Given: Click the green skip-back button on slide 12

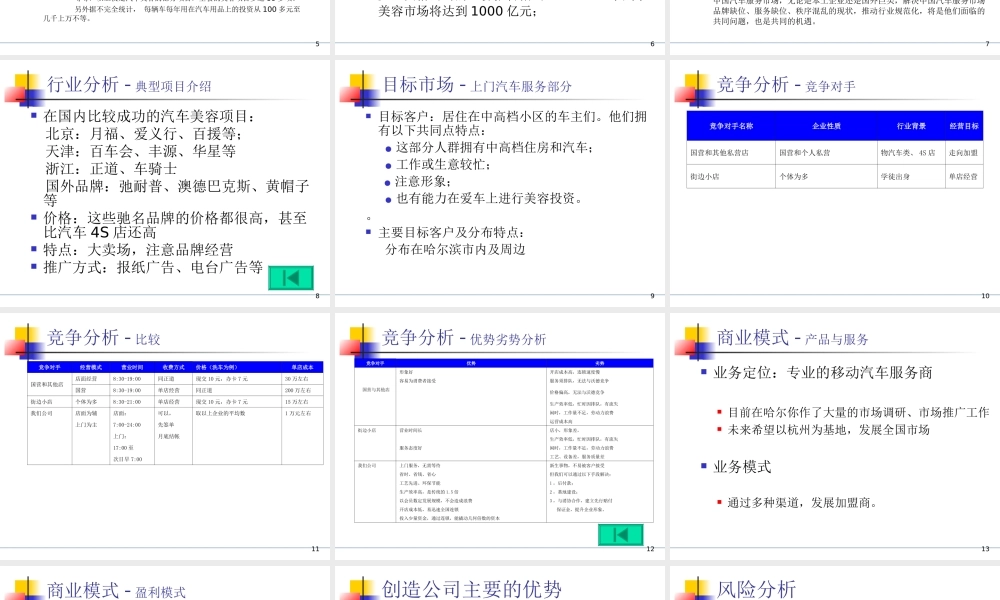Looking at the screenshot, I should (621, 535).
